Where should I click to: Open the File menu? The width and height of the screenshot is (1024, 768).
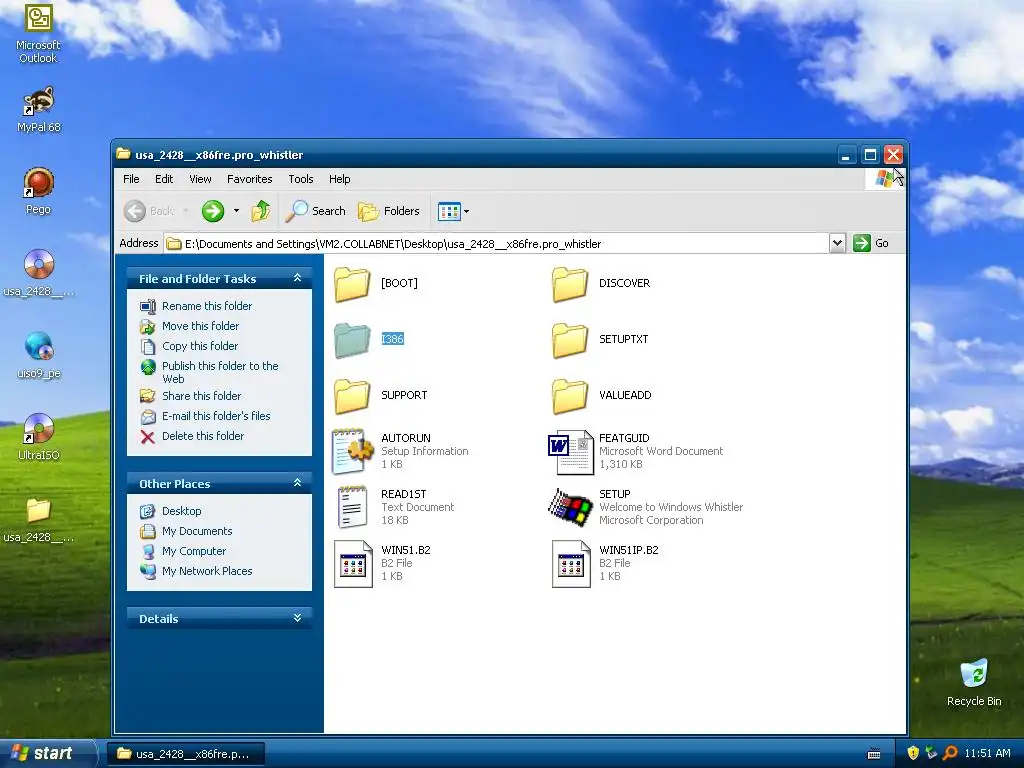(x=131, y=179)
